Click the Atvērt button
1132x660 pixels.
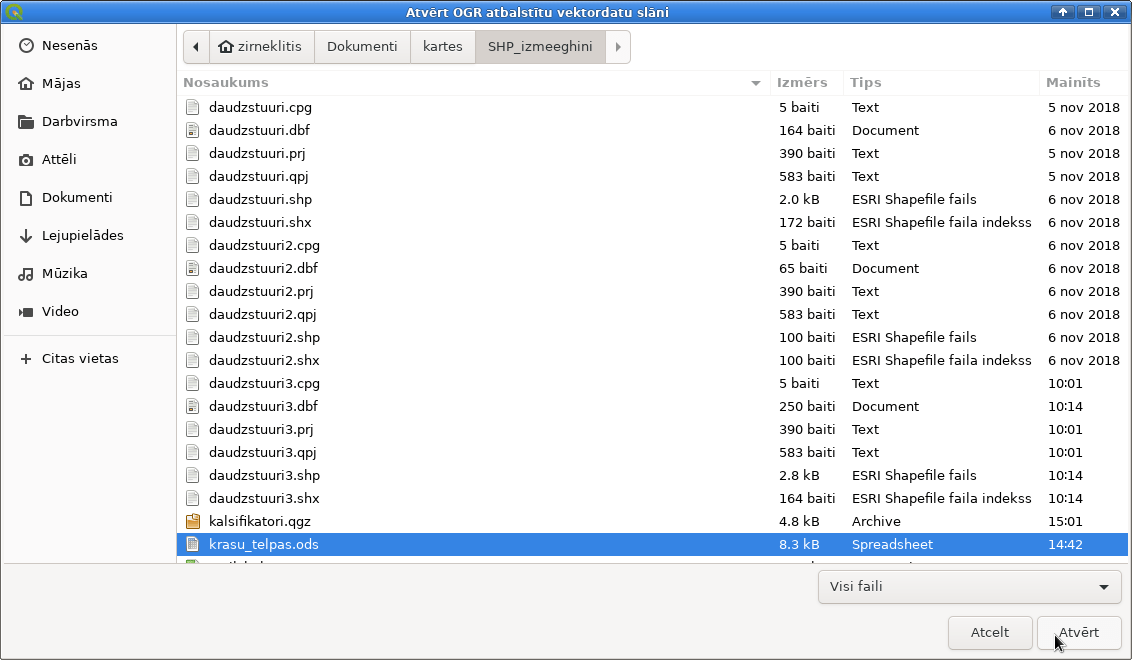coord(1079,633)
